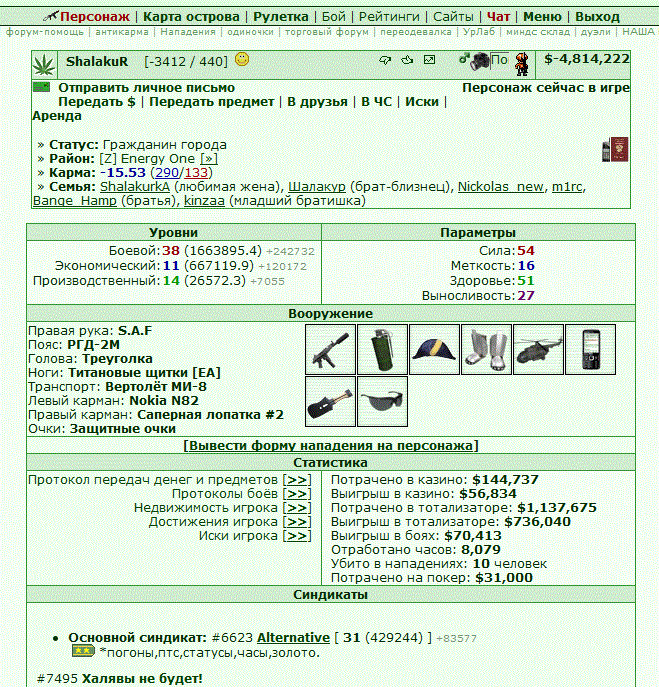Click the cannabis leaf avatar beside ShalakuR

[44, 65]
